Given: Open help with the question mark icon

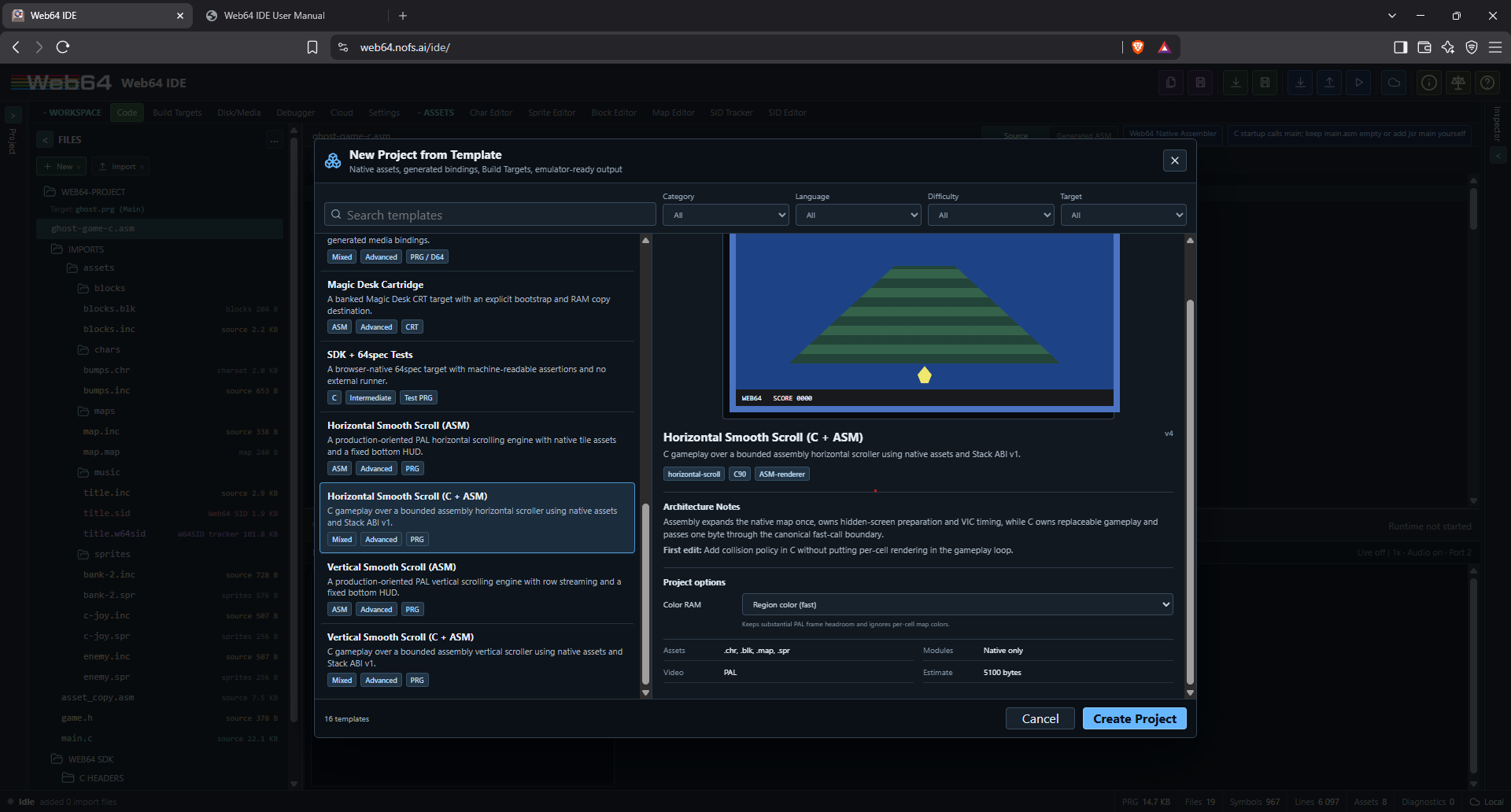Looking at the screenshot, I should point(1487,83).
